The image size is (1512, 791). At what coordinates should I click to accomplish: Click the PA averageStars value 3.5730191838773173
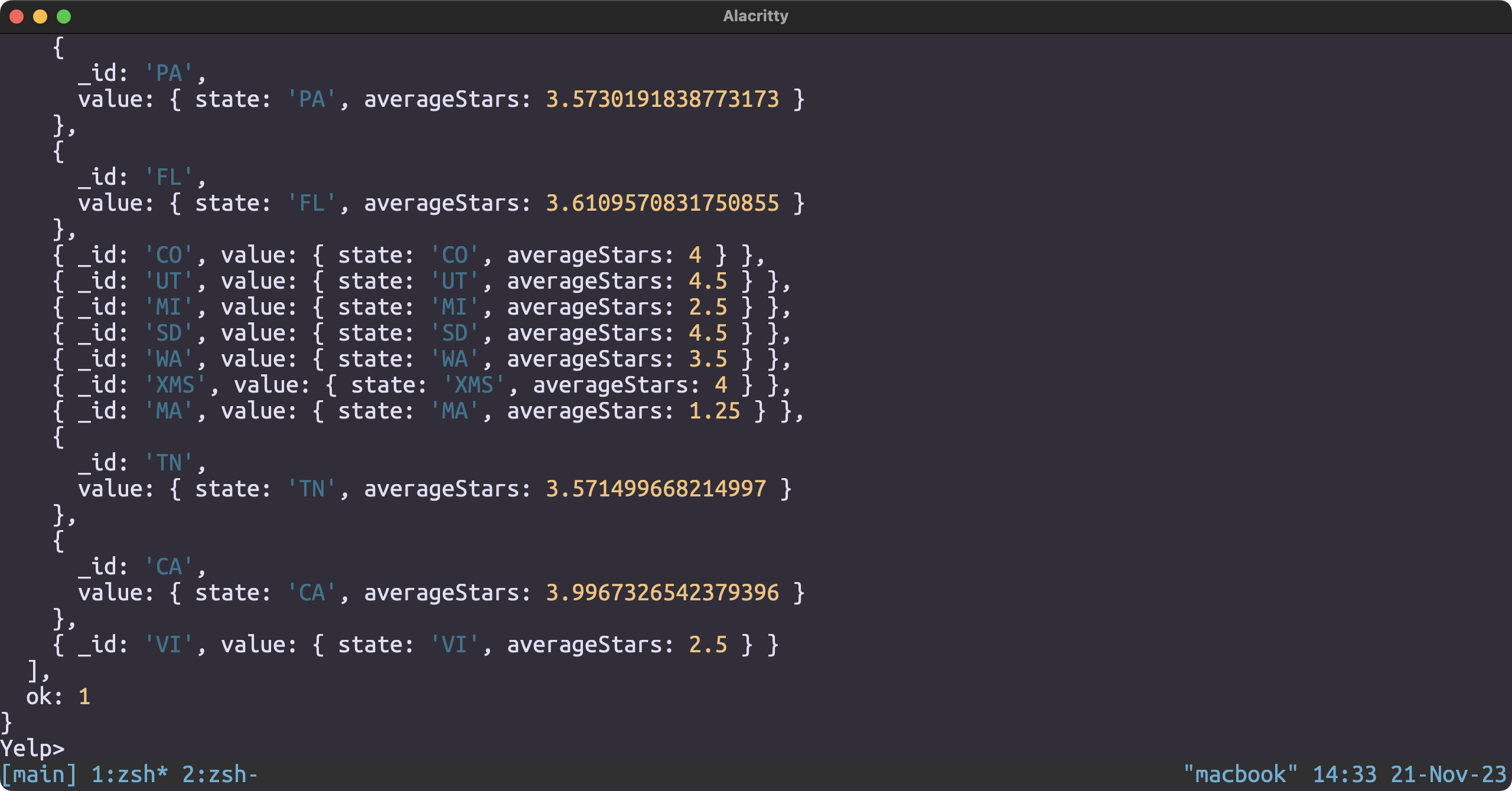pos(662,99)
